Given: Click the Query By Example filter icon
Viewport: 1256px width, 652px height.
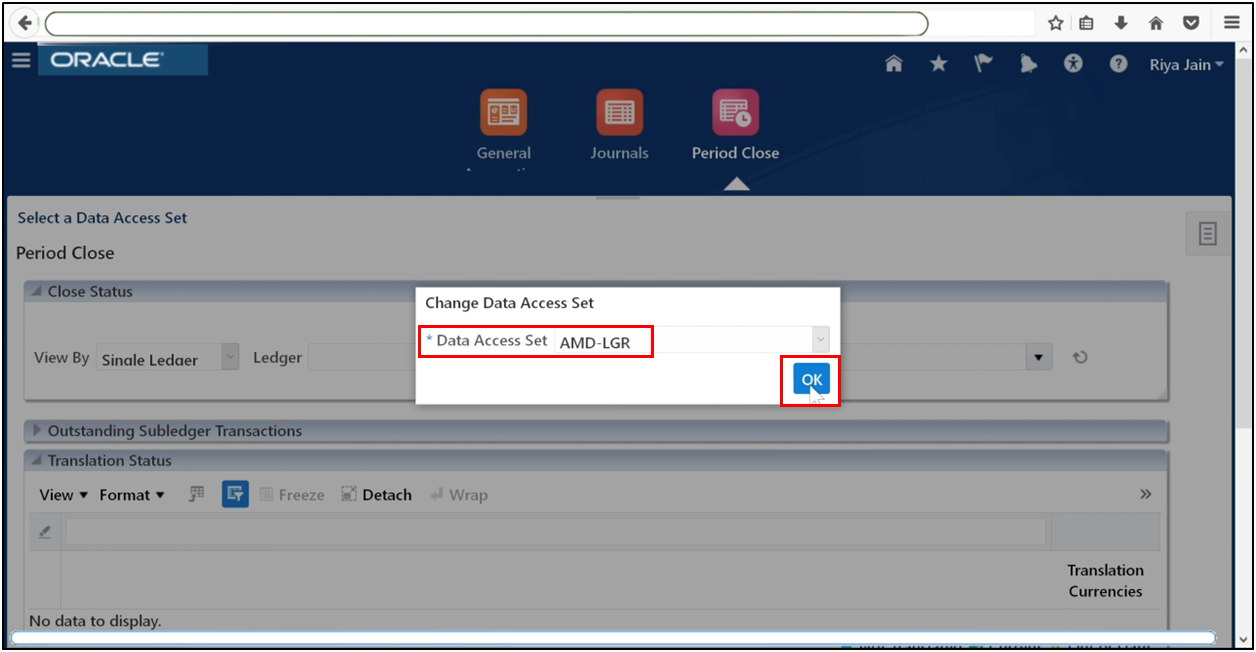Looking at the screenshot, I should pyautogui.click(x=235, y=493).
